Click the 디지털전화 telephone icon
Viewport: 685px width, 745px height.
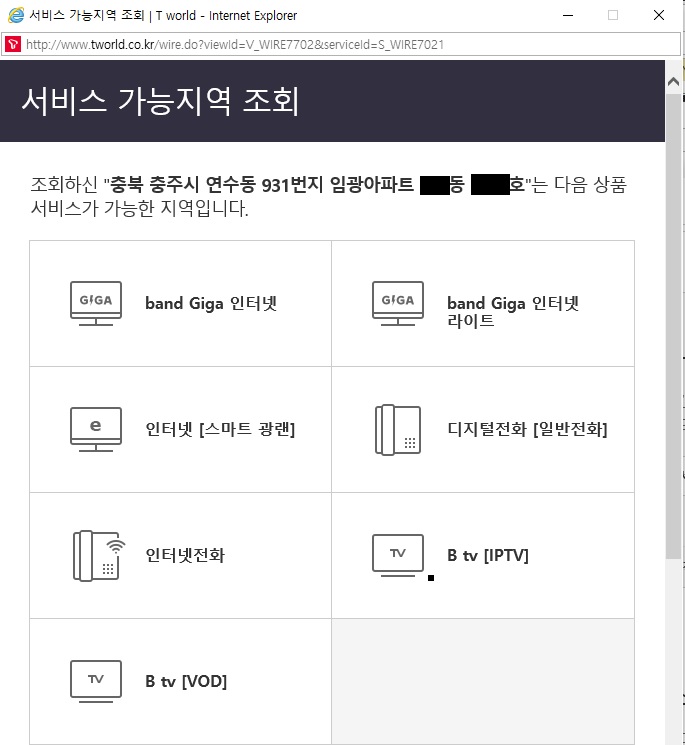click(398, 429)
